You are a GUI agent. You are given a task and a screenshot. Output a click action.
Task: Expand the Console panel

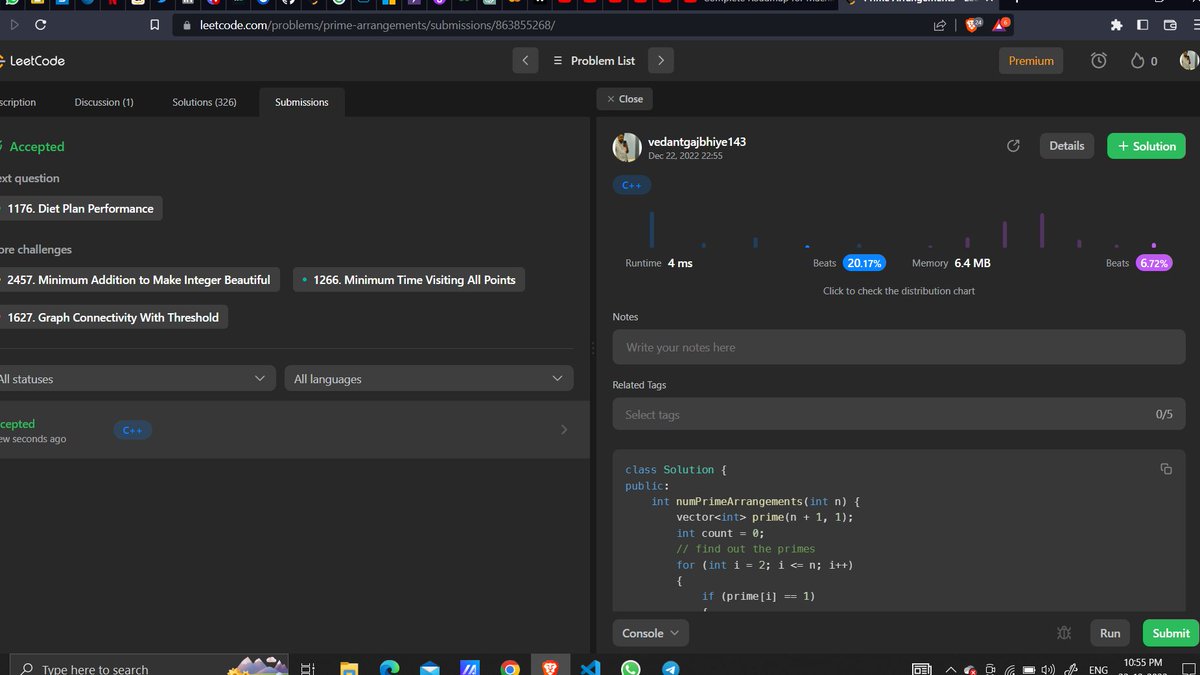(650, 633)
